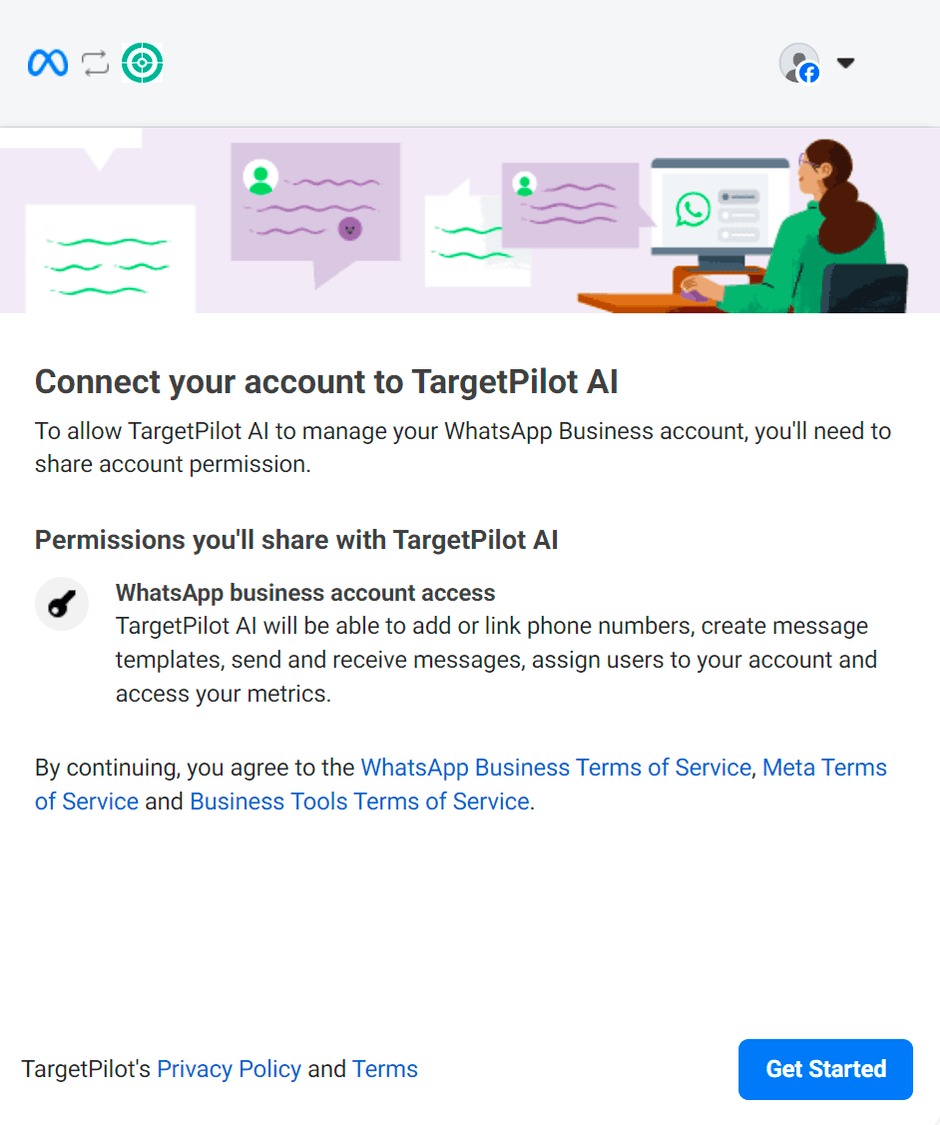Click the sync arrows icon between logos

tap(95, 63)
